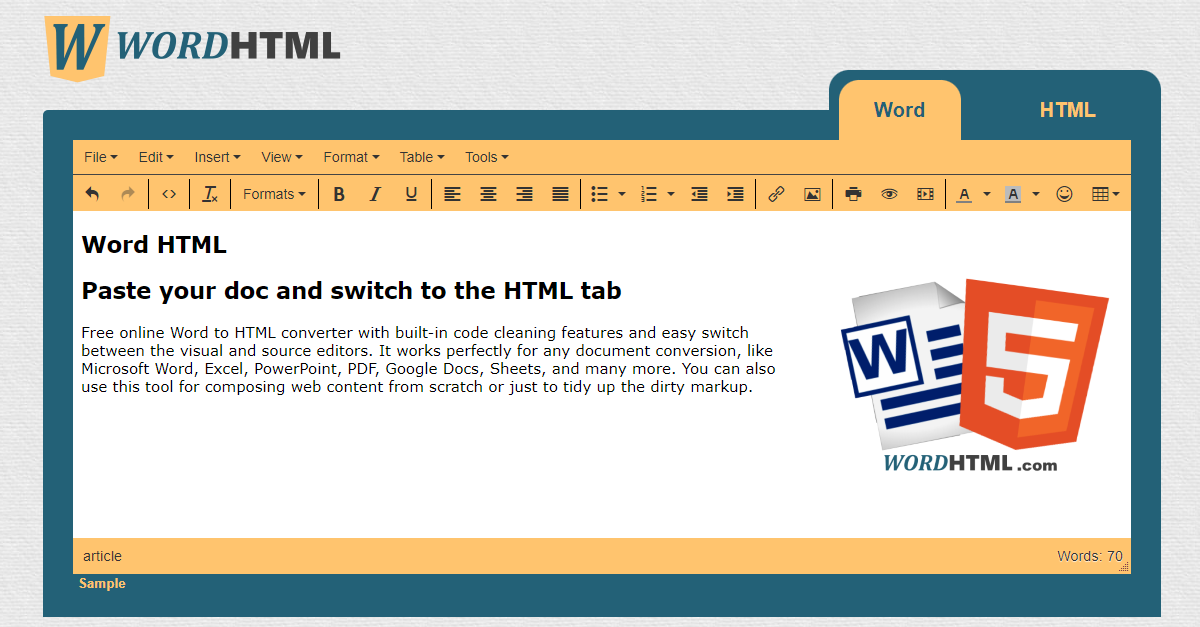Switch to the HTML tab

(x=1067, y=110)
